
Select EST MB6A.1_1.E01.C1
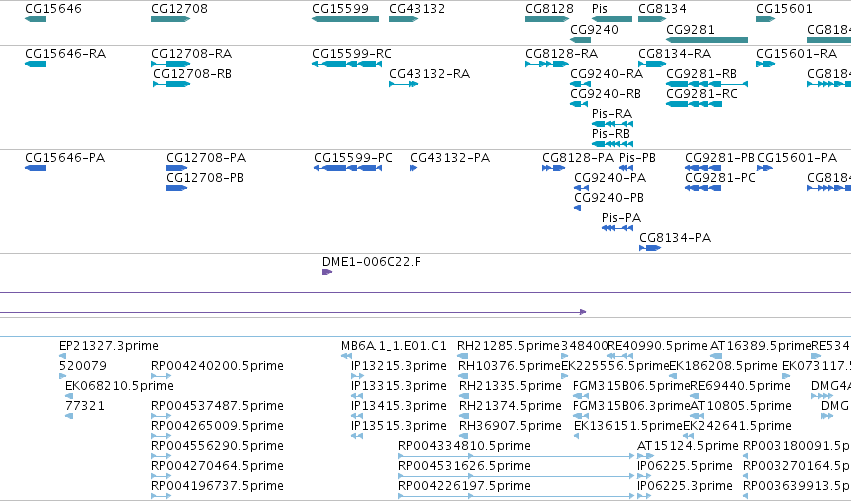(x=393, y=346)
